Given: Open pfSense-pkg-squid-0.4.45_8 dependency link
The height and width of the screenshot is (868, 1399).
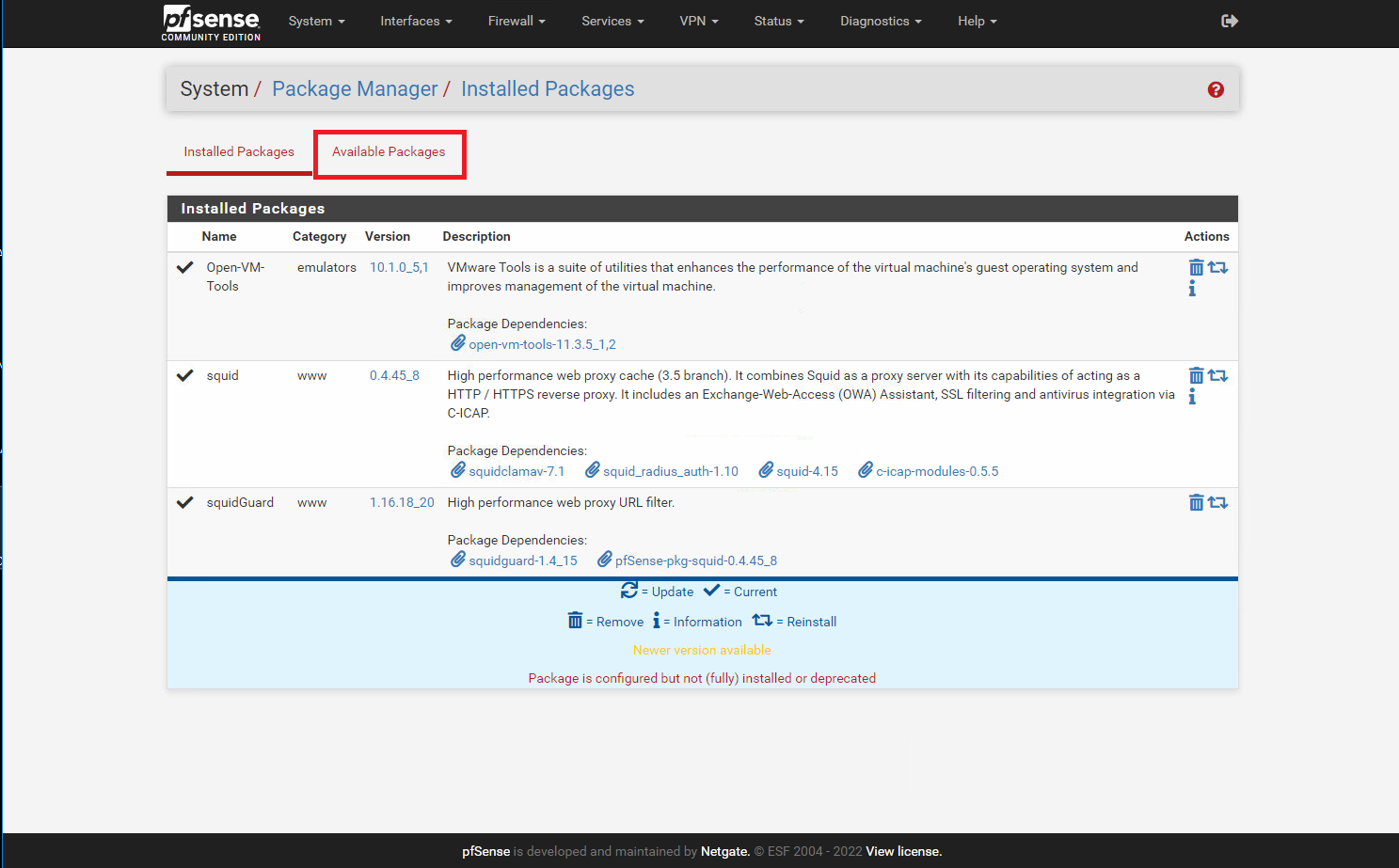Looking at the screenshot, I should pos(696,561).
